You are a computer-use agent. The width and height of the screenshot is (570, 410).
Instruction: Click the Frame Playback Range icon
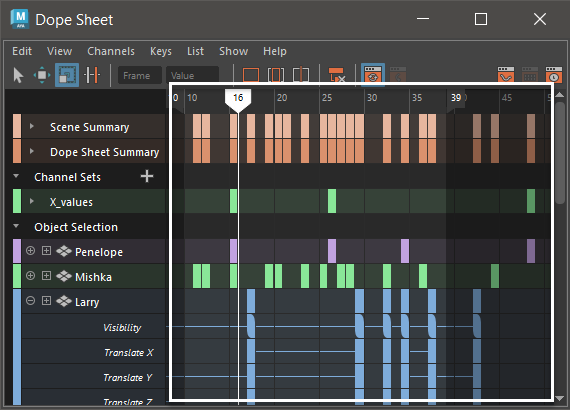pos(276,75)
